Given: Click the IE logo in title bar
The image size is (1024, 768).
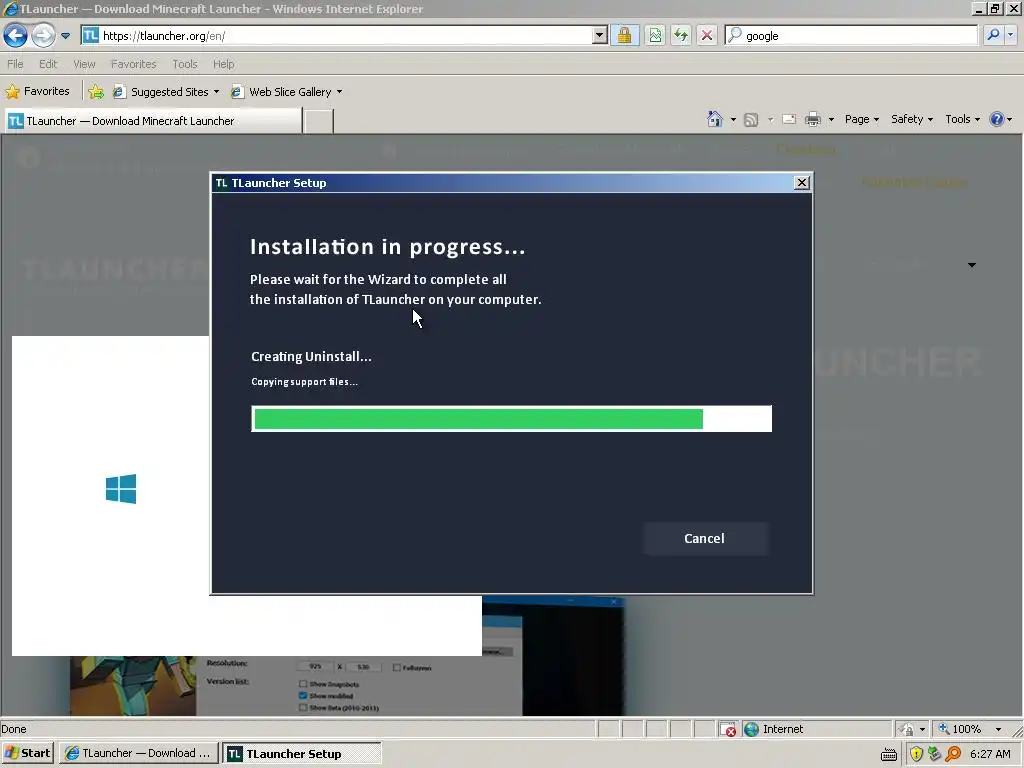Looking at the screenshot, I should pyautogui.click(x=10, y=8).
